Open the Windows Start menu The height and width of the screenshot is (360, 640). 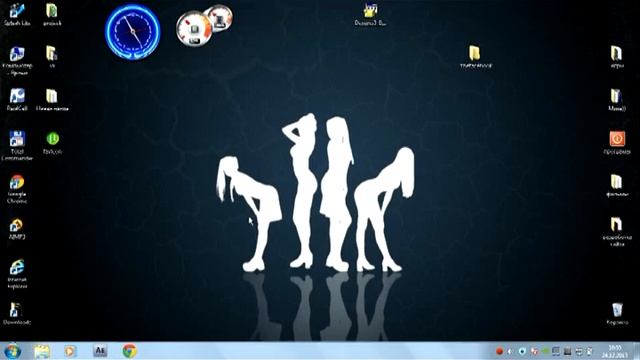click(12, 351)
